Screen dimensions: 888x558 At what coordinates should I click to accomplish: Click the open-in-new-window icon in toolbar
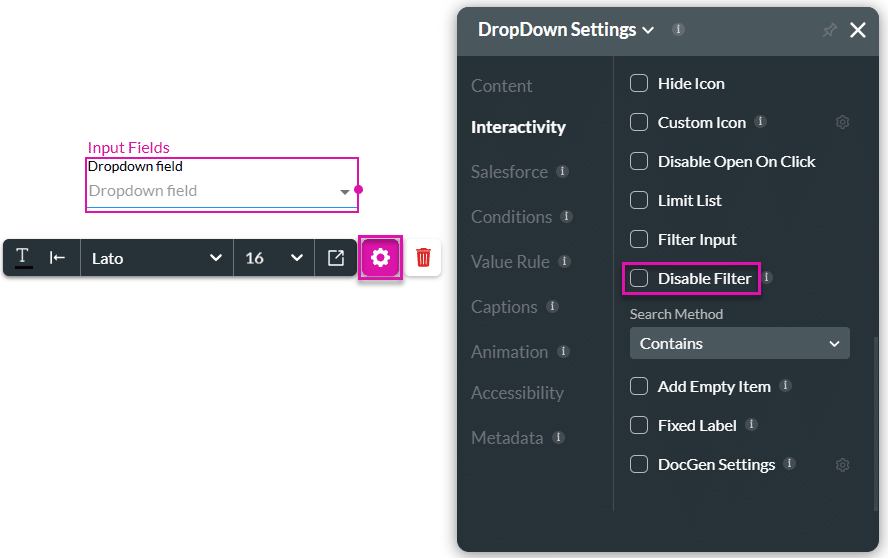[x=336, y=258]
